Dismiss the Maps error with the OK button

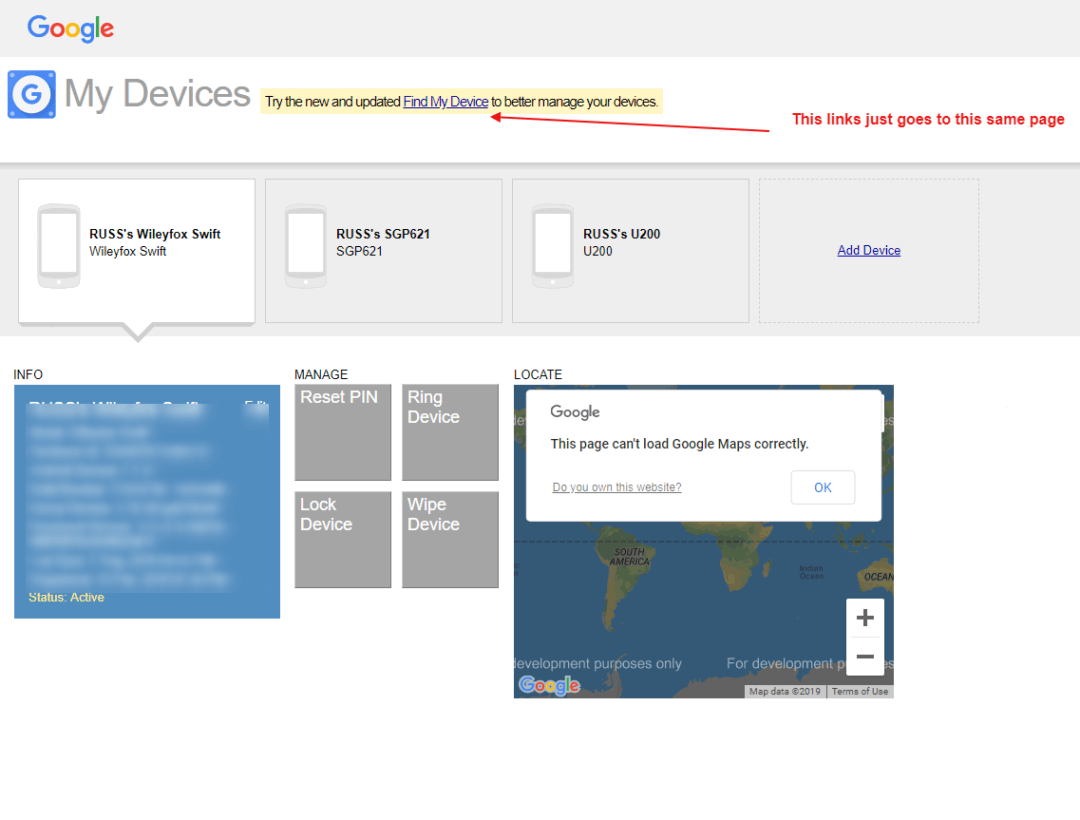point(822,487)
